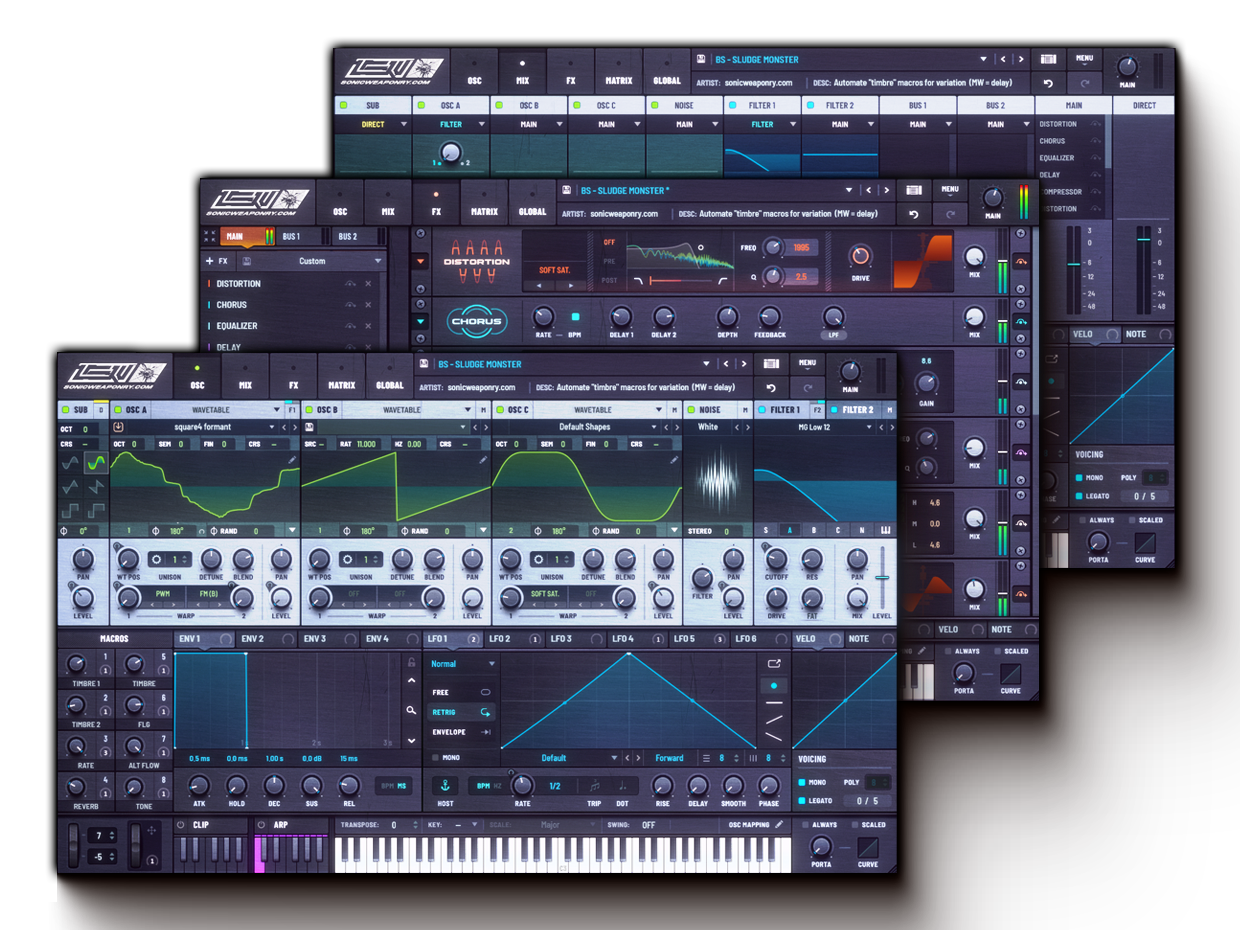Toggle the Legato voicing checkbox in front window
The width and height of the screenshot is (1240, 930).
(802, 800)
